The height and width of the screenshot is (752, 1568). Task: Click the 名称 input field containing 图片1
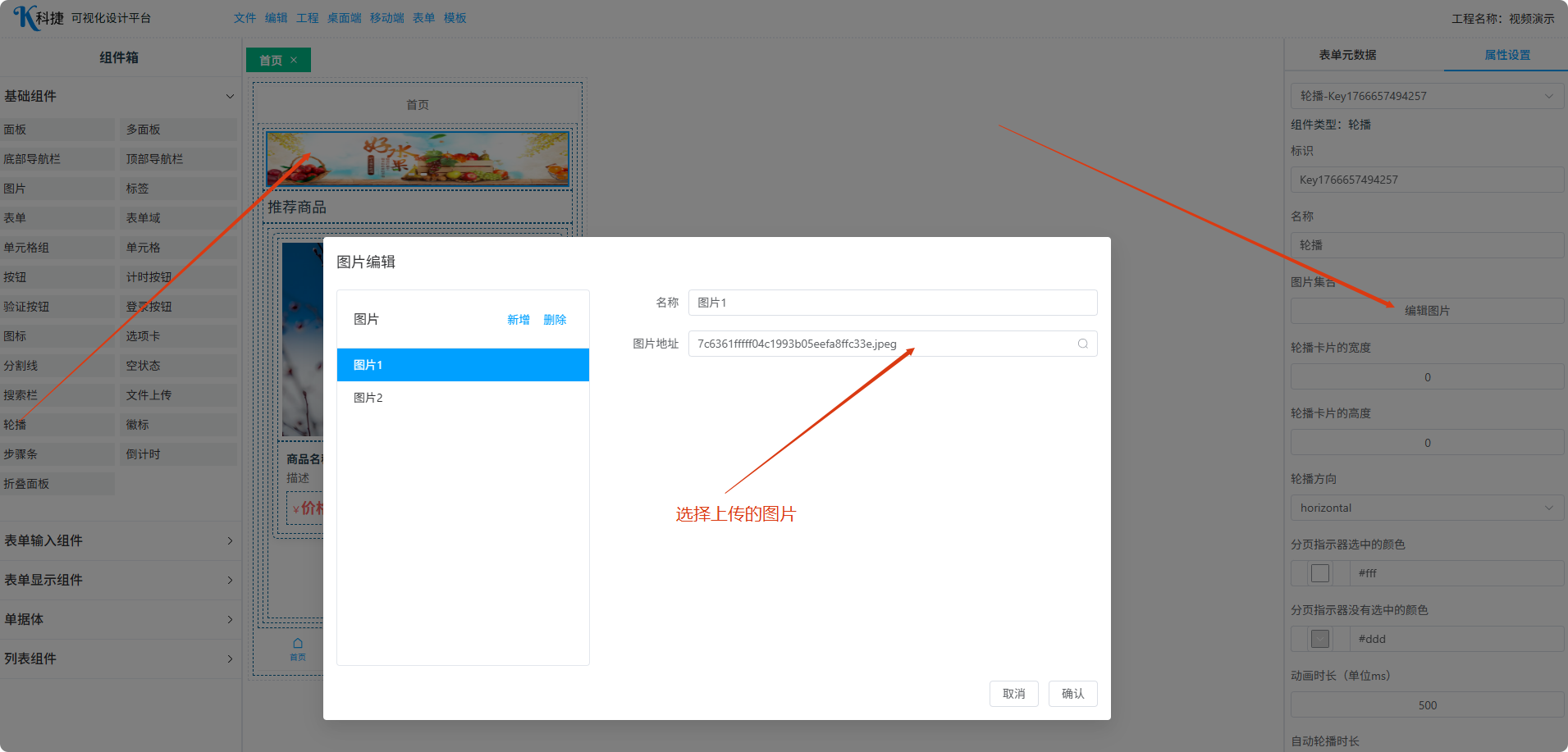[892, 303]
